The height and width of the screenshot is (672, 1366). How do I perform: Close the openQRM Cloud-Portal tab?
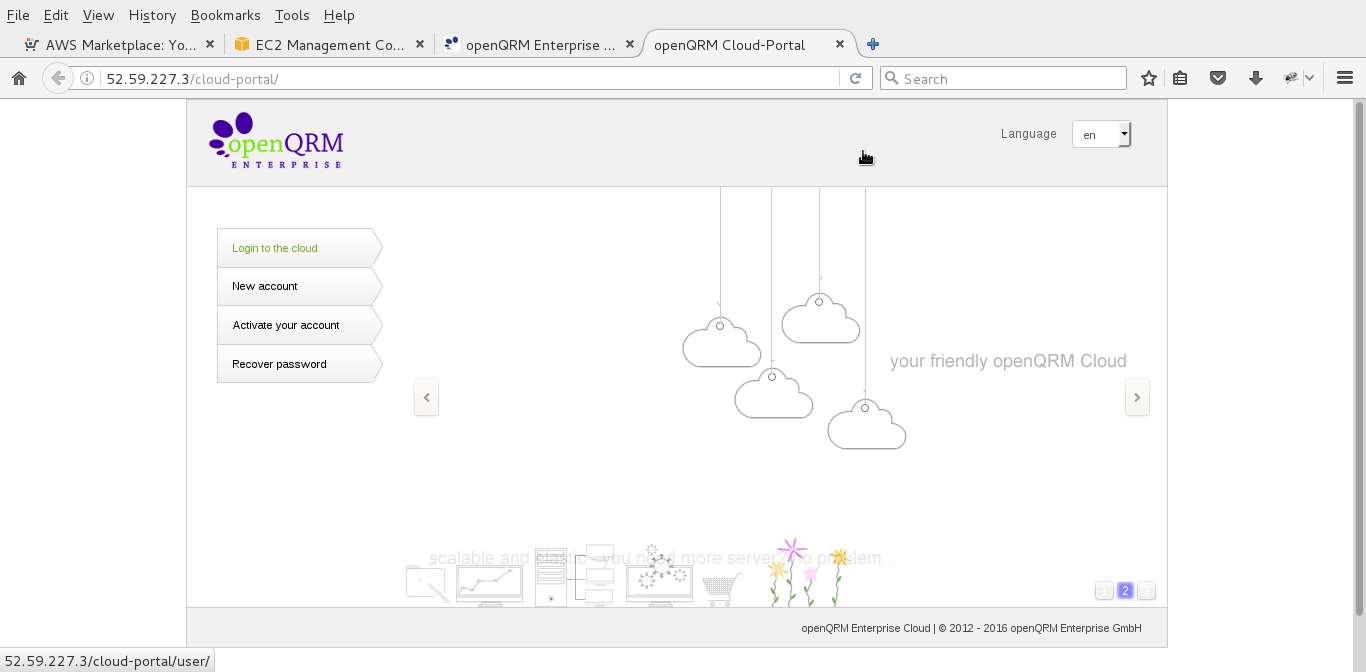tap(840, 44)
